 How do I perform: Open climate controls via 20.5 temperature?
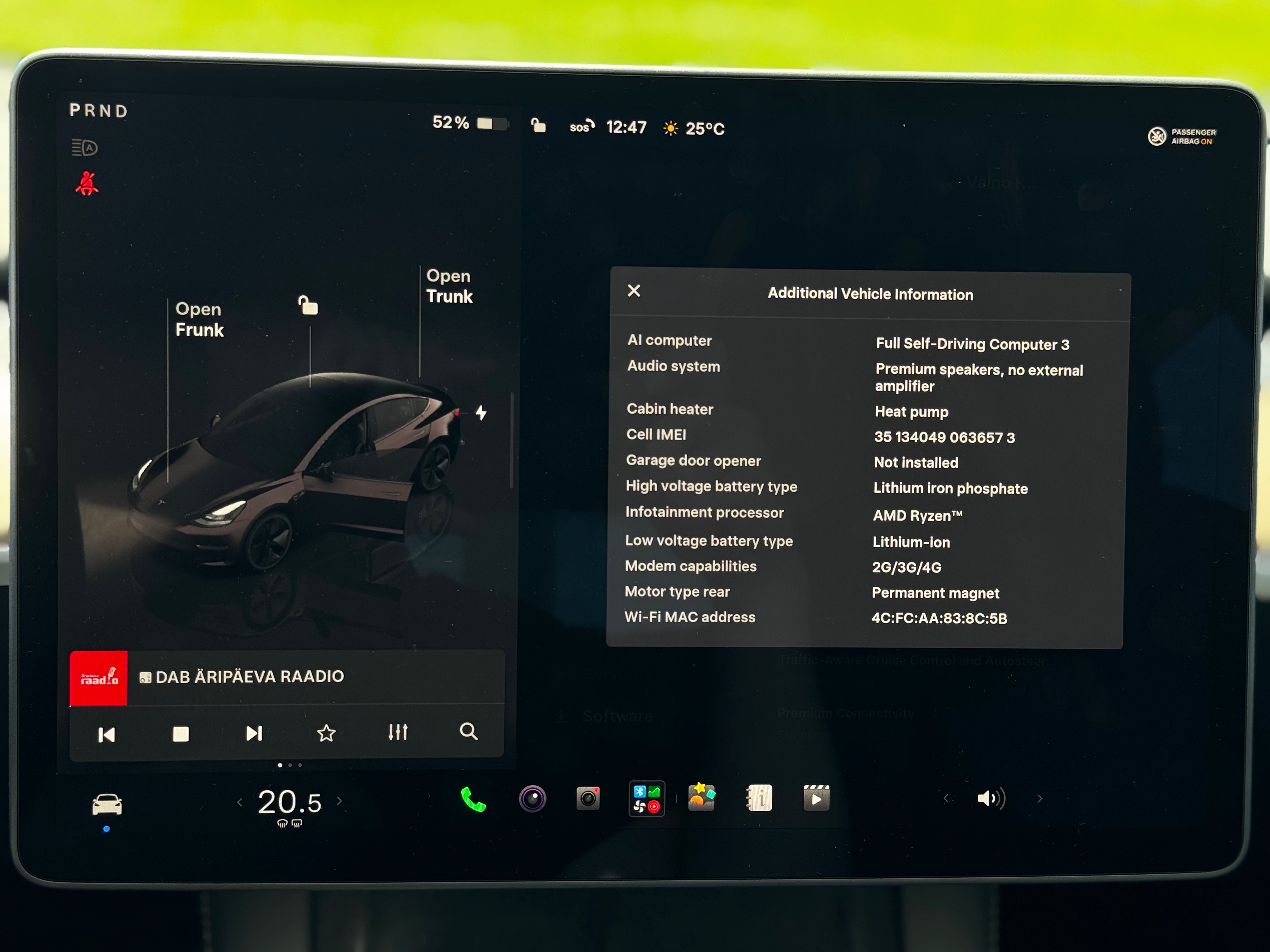(289, 802)
